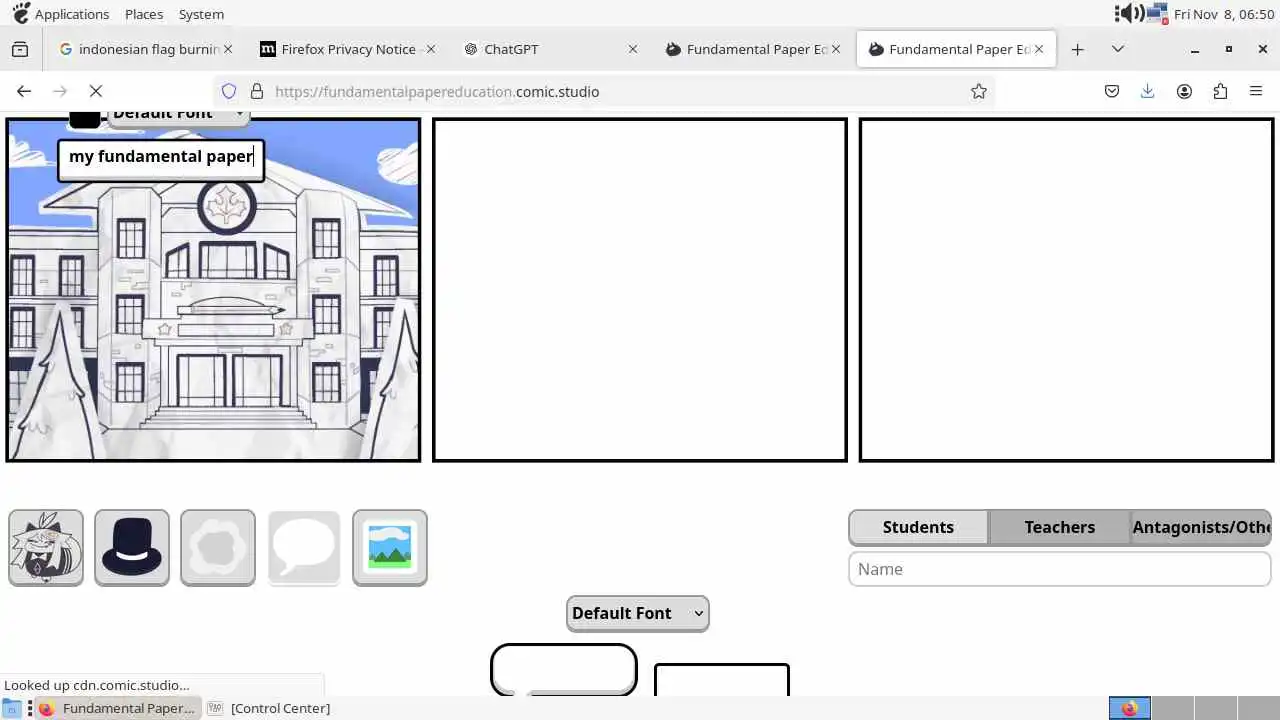Open the characters category icon

tap(46, 547)
